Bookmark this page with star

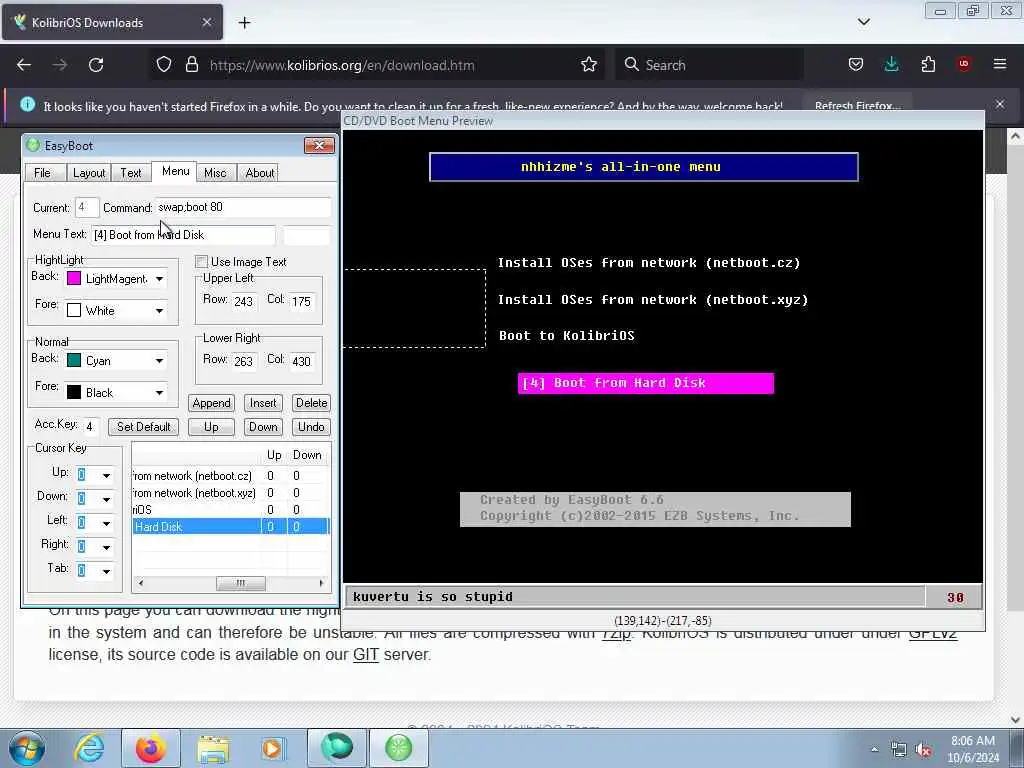(588, 65)
